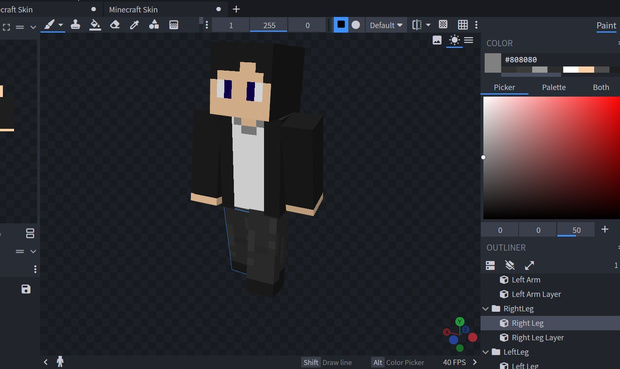Pick the light gray recent color swatch

coord(539,70)
